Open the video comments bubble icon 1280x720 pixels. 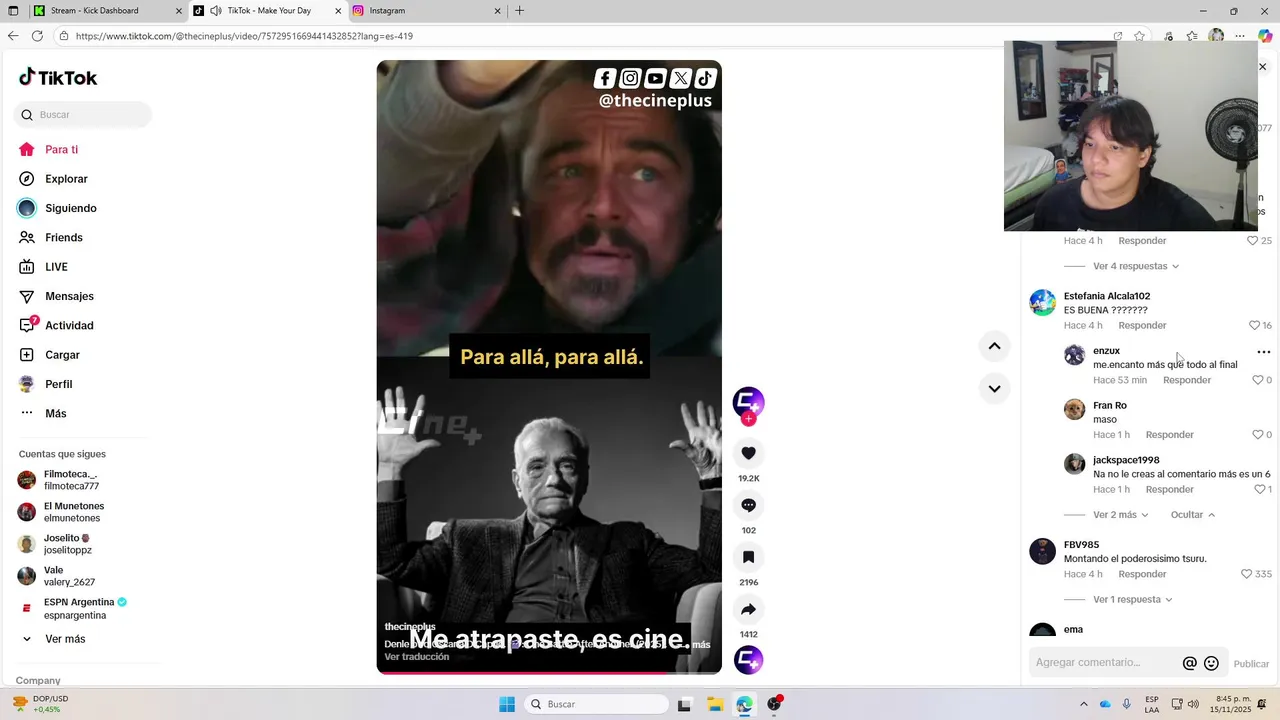point(748,505)
